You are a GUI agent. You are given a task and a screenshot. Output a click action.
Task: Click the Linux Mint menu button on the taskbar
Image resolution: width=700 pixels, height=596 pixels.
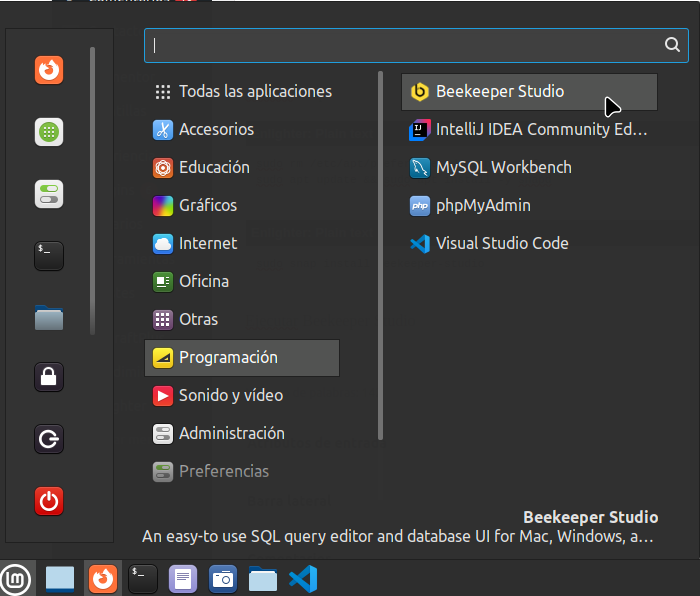click(15, 578)
